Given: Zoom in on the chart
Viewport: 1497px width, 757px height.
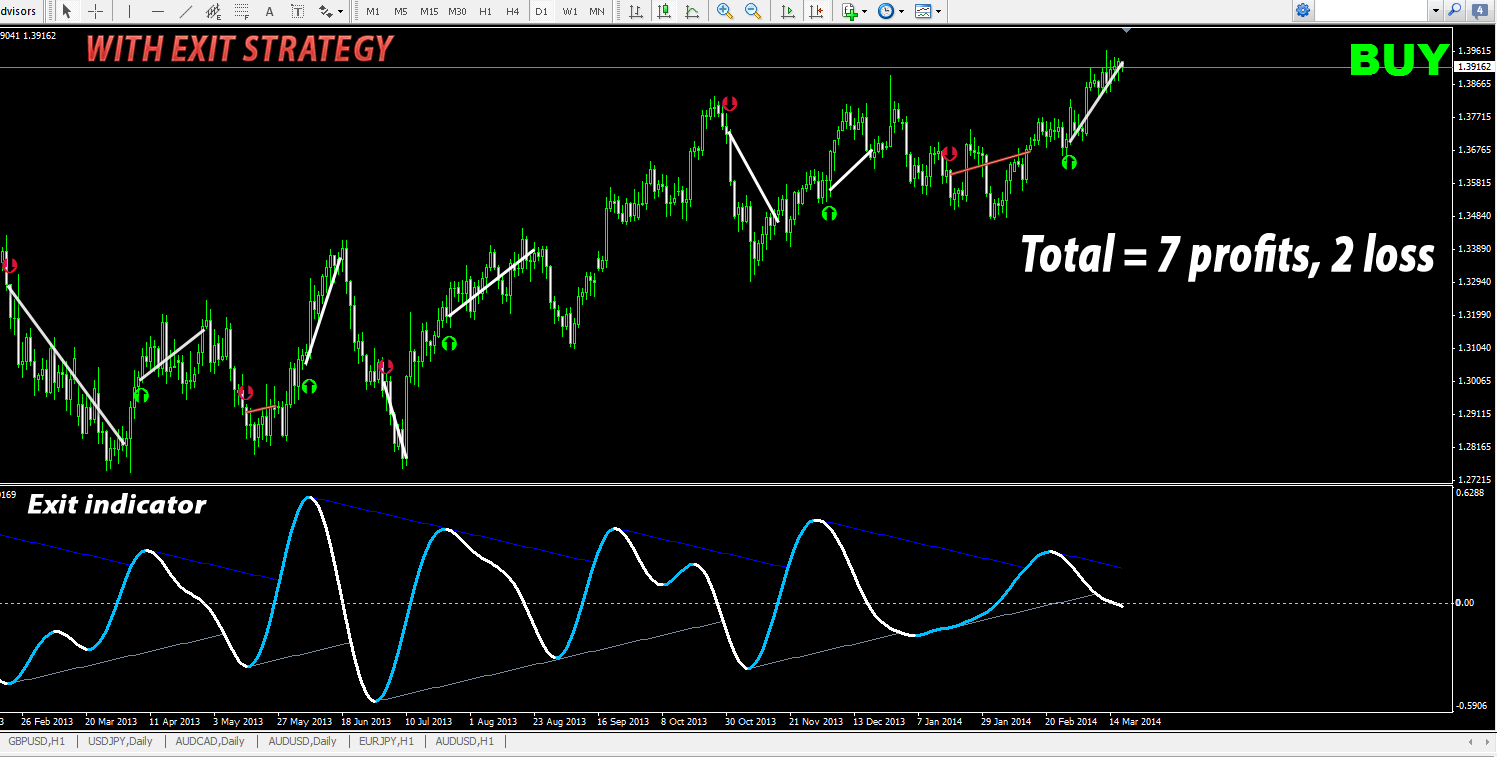Looking at the screenshot, I should click(724, 11).
